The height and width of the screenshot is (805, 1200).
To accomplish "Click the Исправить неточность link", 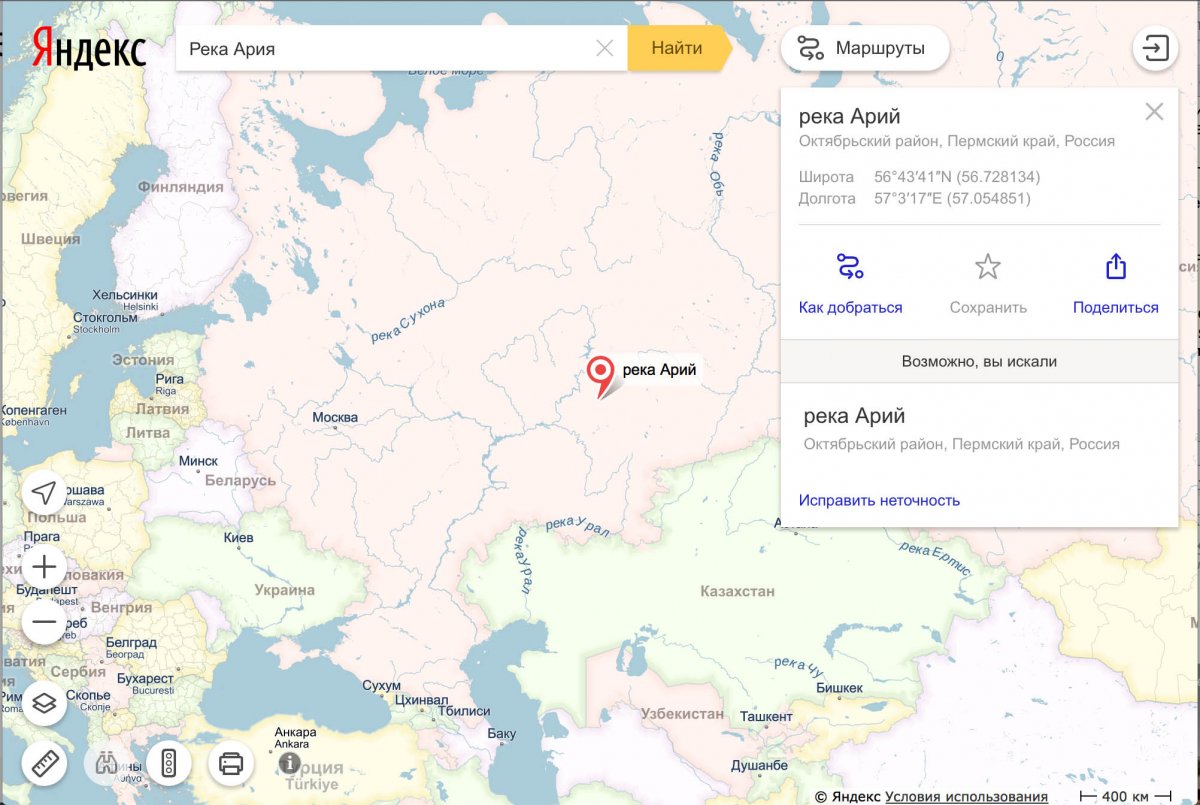I will pyautogui.click(x=879, y=498).
